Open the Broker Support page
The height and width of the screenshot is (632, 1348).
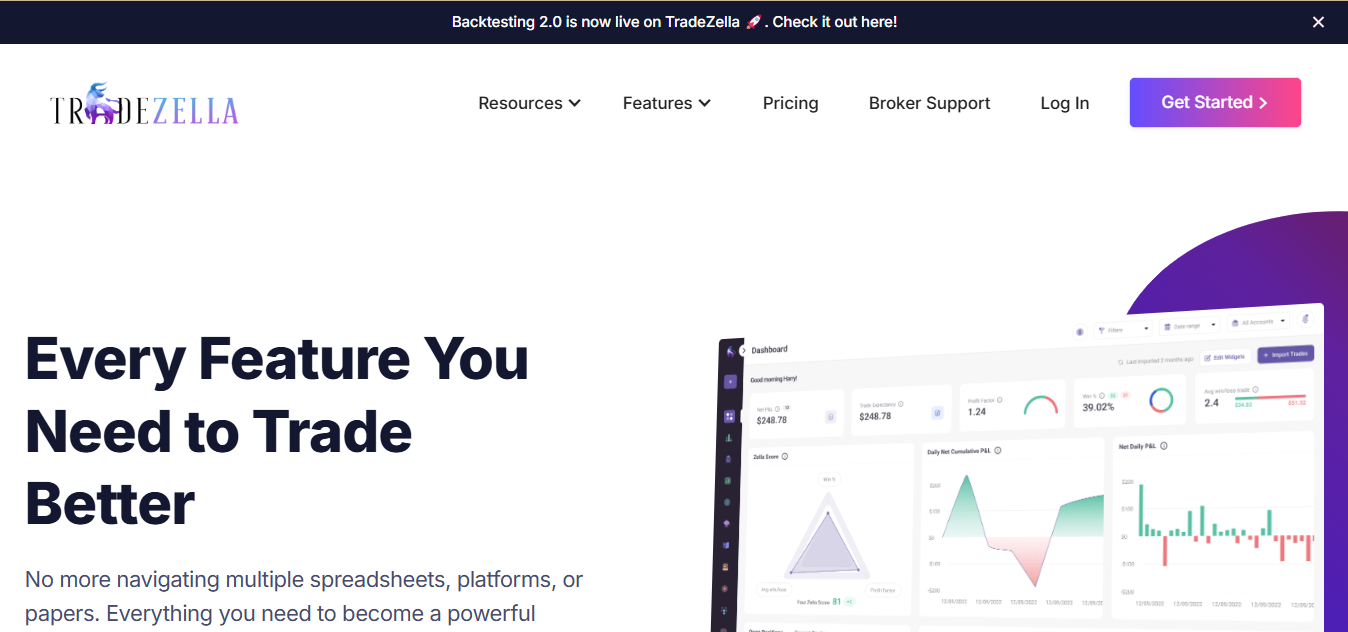[x=929, y=103]
